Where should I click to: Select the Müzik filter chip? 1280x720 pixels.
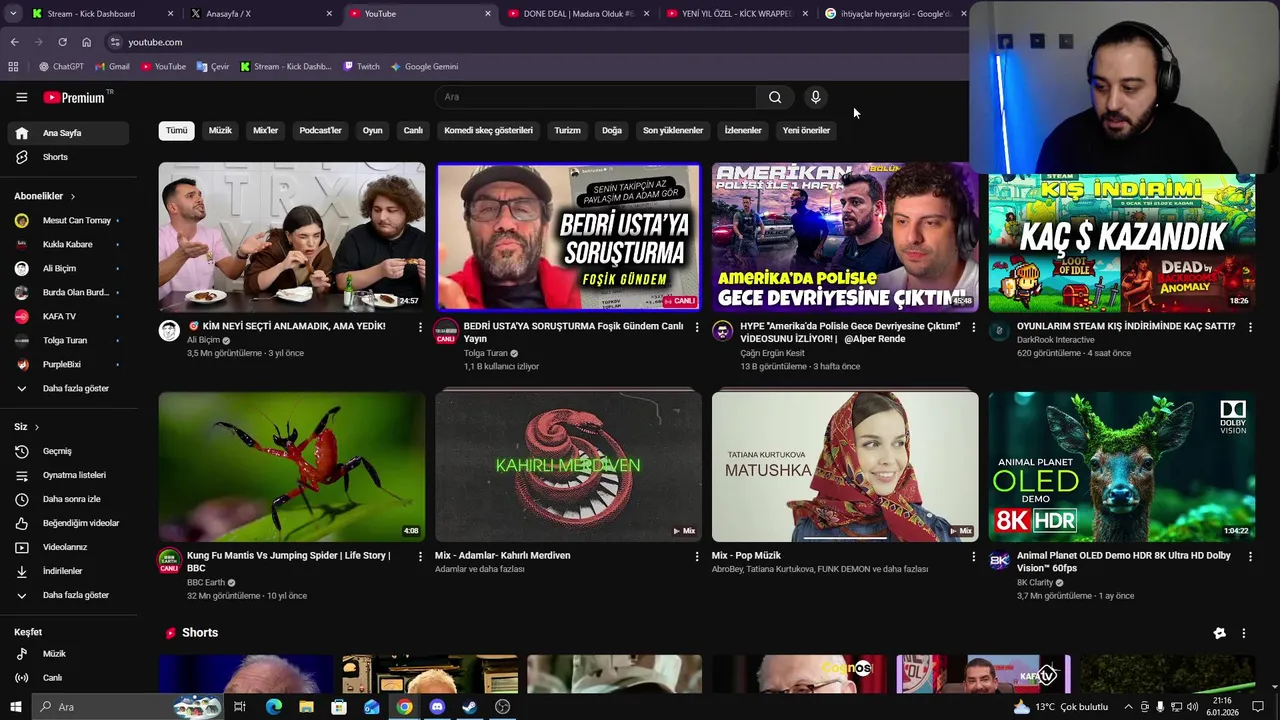click(220, 130)
